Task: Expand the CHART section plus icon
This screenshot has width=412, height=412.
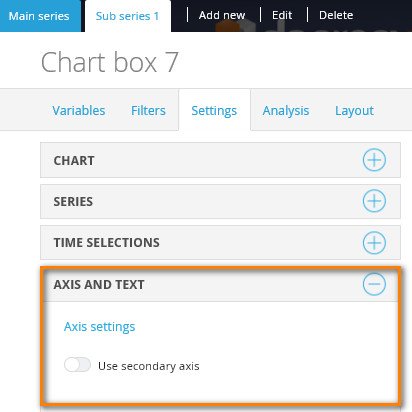Action: [374, 160]
